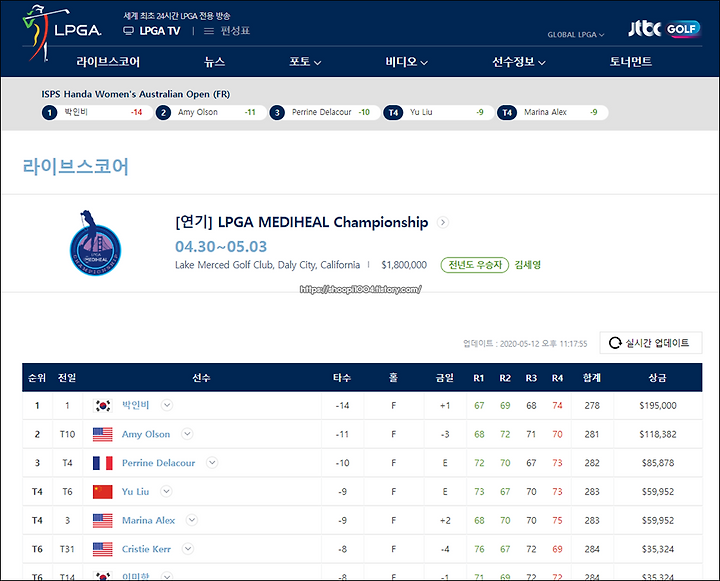This screenshot has width=720, height=581.
Task: Click Perrine Delacour's total 282
Action: pyautogui.click(x=592, y=463)
